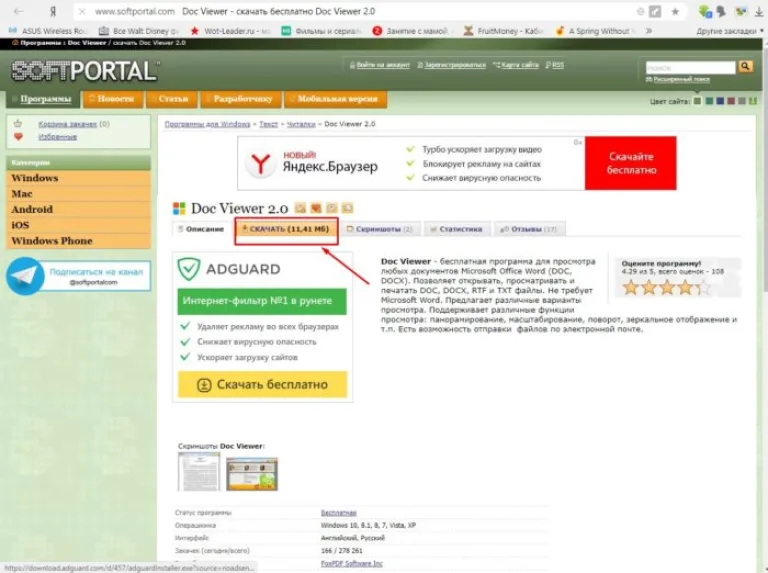Open the FruitMoney bookmark
Screen dimensions: 768x573
click(504, 31)
